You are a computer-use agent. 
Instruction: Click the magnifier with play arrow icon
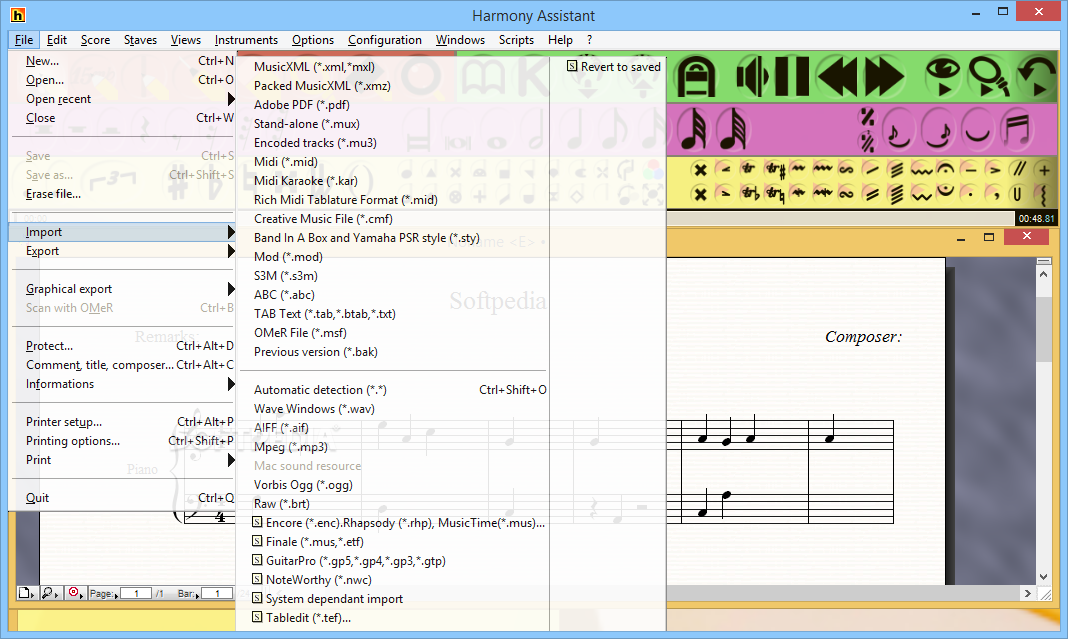pos(989,76)
